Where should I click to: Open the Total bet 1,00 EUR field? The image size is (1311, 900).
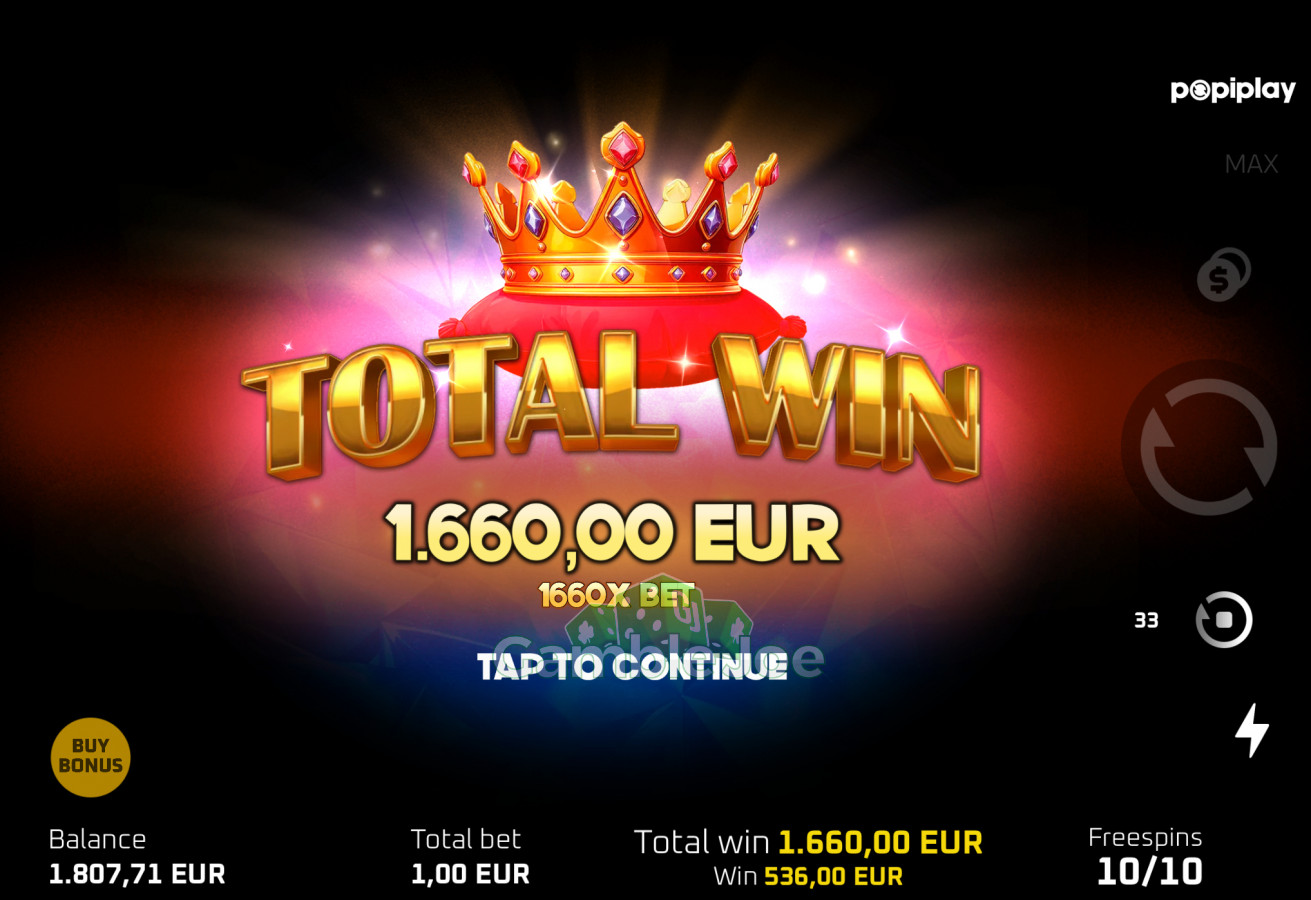(x=470, y=857)
